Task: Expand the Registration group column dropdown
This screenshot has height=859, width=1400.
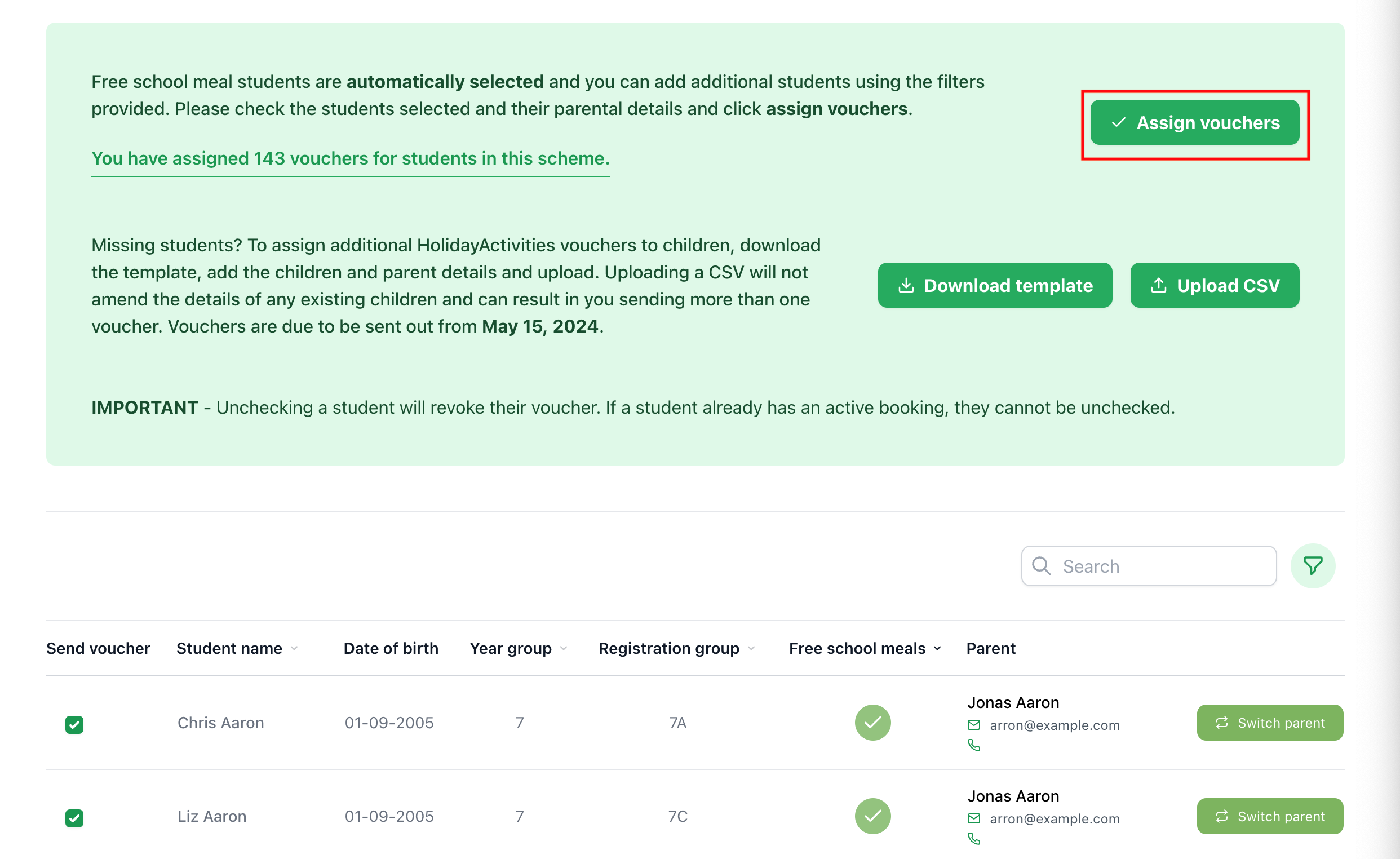Action: pyautogui.click(x=751, y=648)
